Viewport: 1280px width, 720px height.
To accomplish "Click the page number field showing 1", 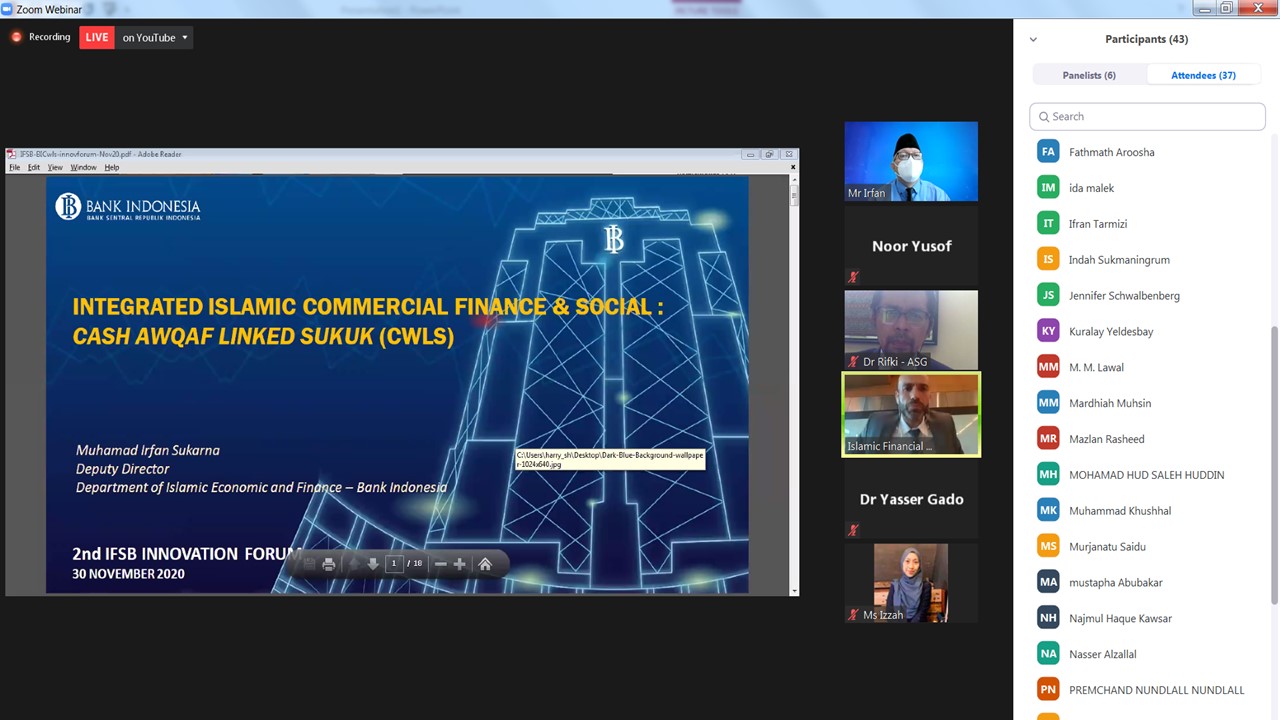I will coord(394,564).
